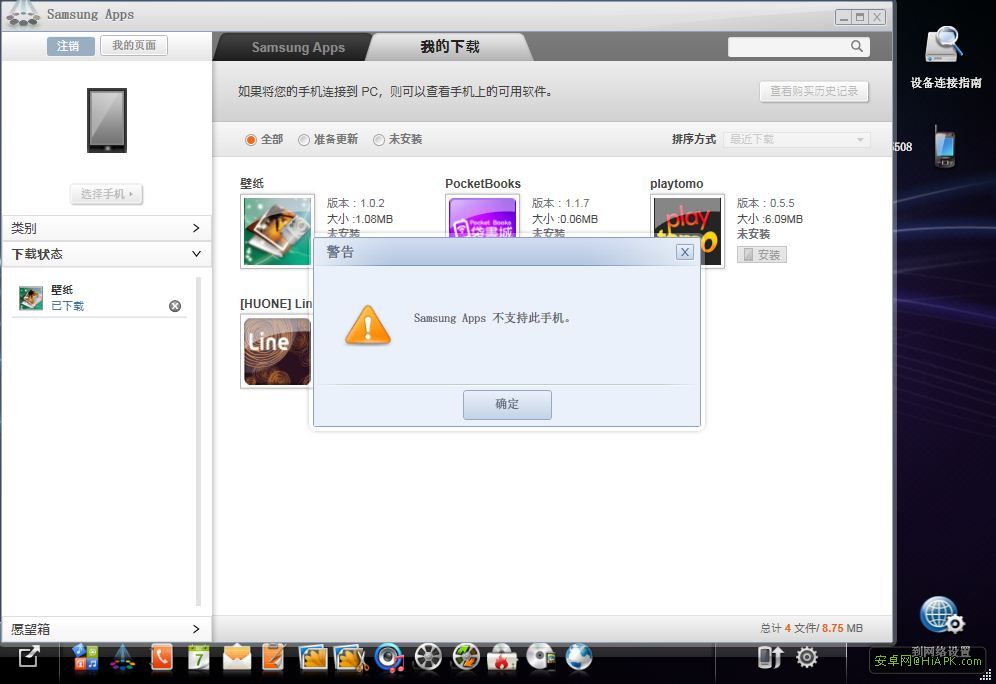The image size is (996, 684).
Task: Select the 壁纸 item in download list
Action: 98,298
